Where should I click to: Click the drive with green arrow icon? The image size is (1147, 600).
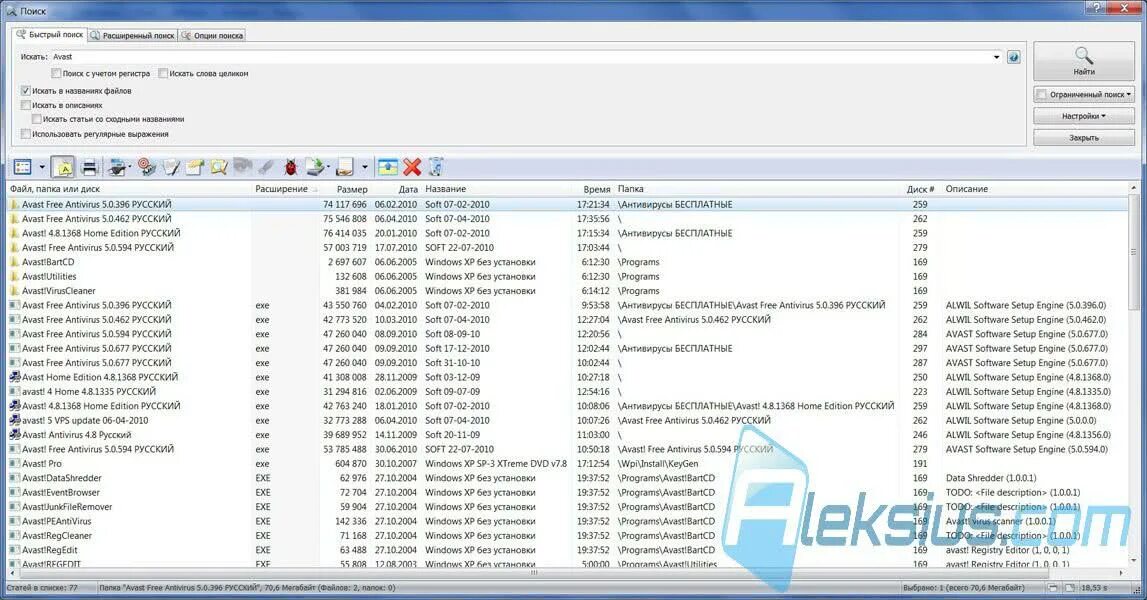[x=315, y=168]
